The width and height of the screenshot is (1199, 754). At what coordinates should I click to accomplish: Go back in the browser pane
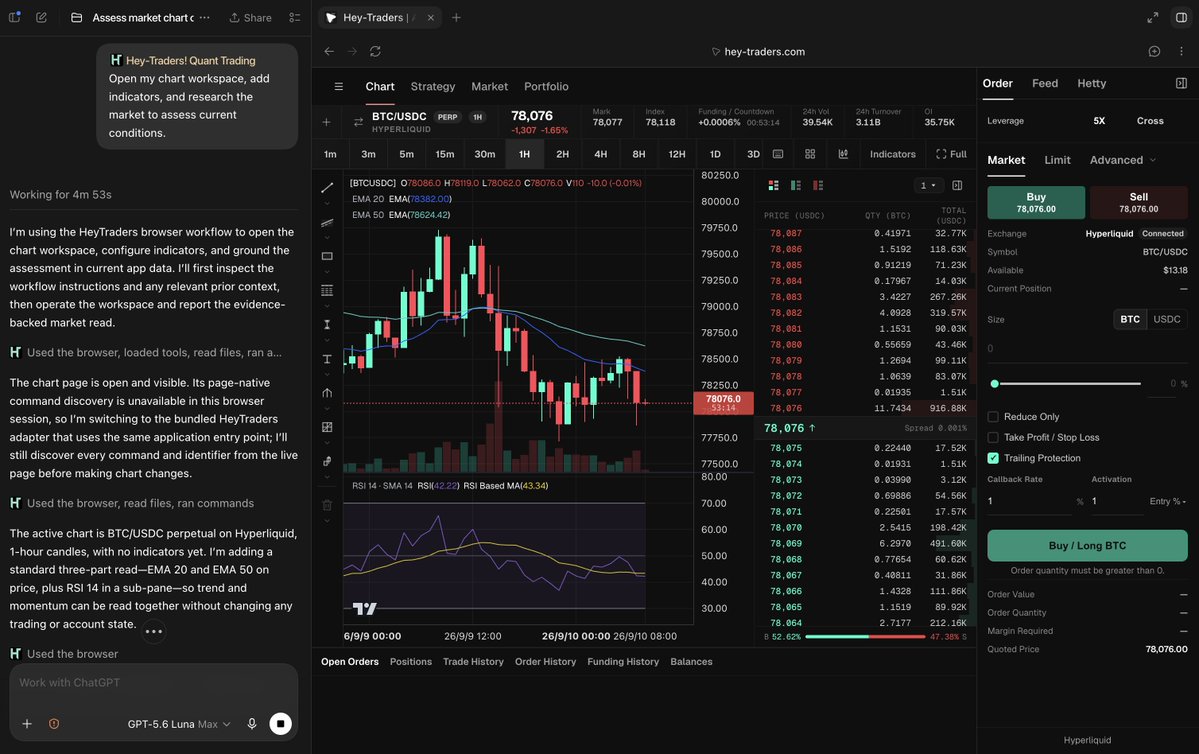(329, 51)
